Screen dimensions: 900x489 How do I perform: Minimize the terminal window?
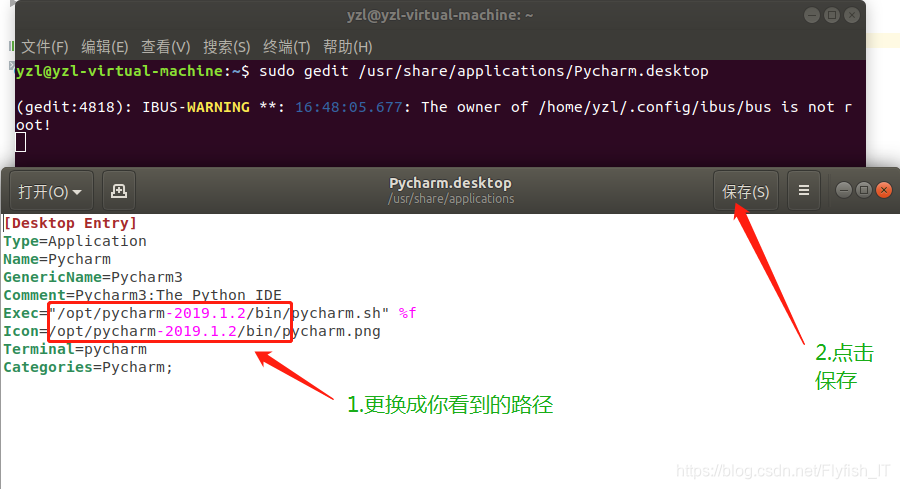click(x=812, y=15)
